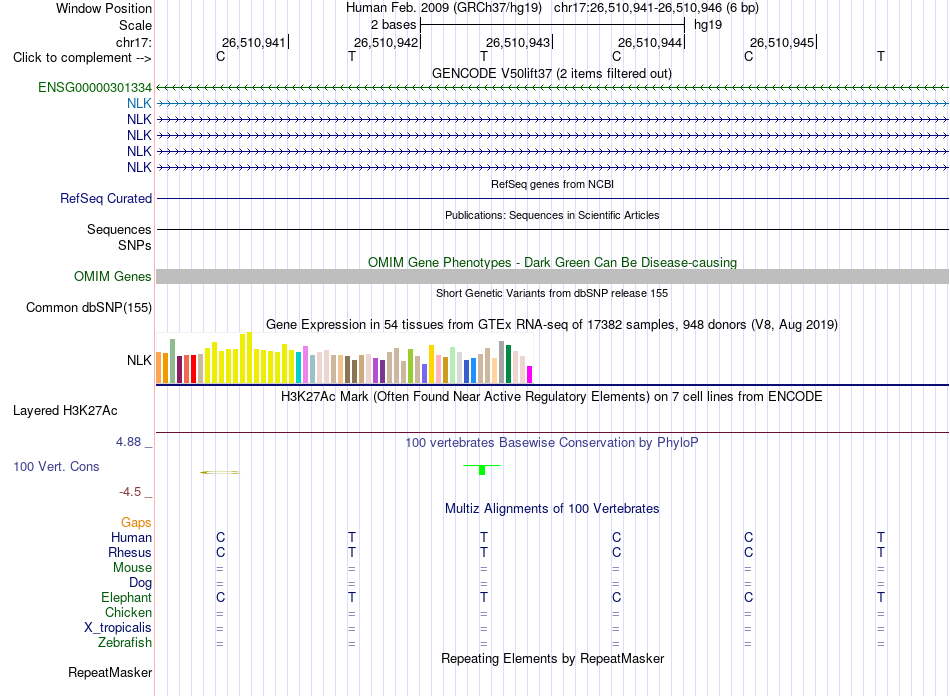
Task: Click the cyan bar in GTEx chart
Action: [x=299, y=367]
